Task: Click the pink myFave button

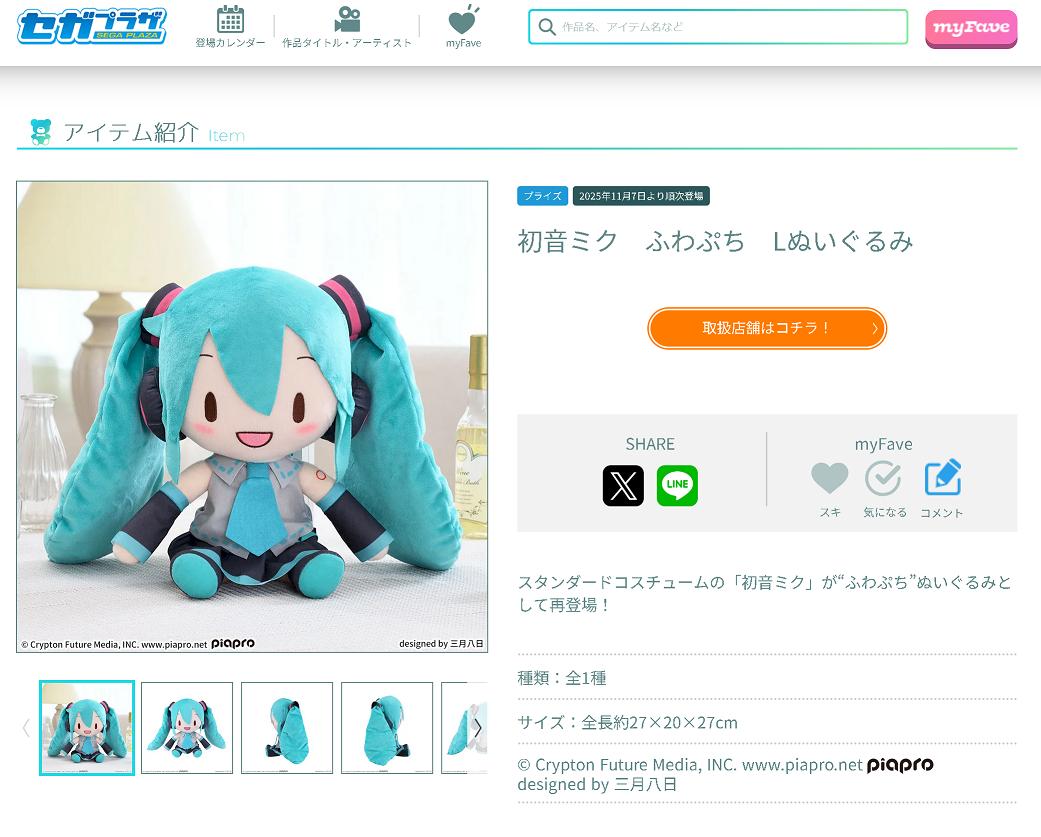Action: [x=971, y=29]
